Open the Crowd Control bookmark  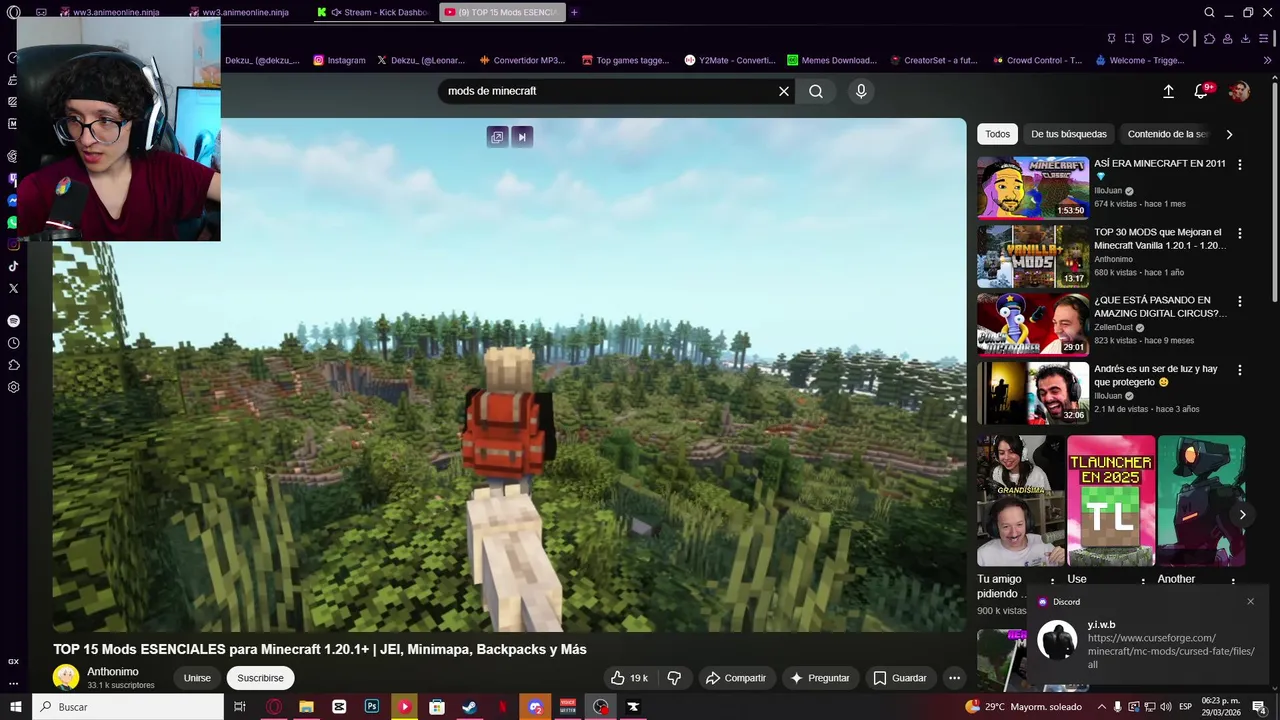1037,60
